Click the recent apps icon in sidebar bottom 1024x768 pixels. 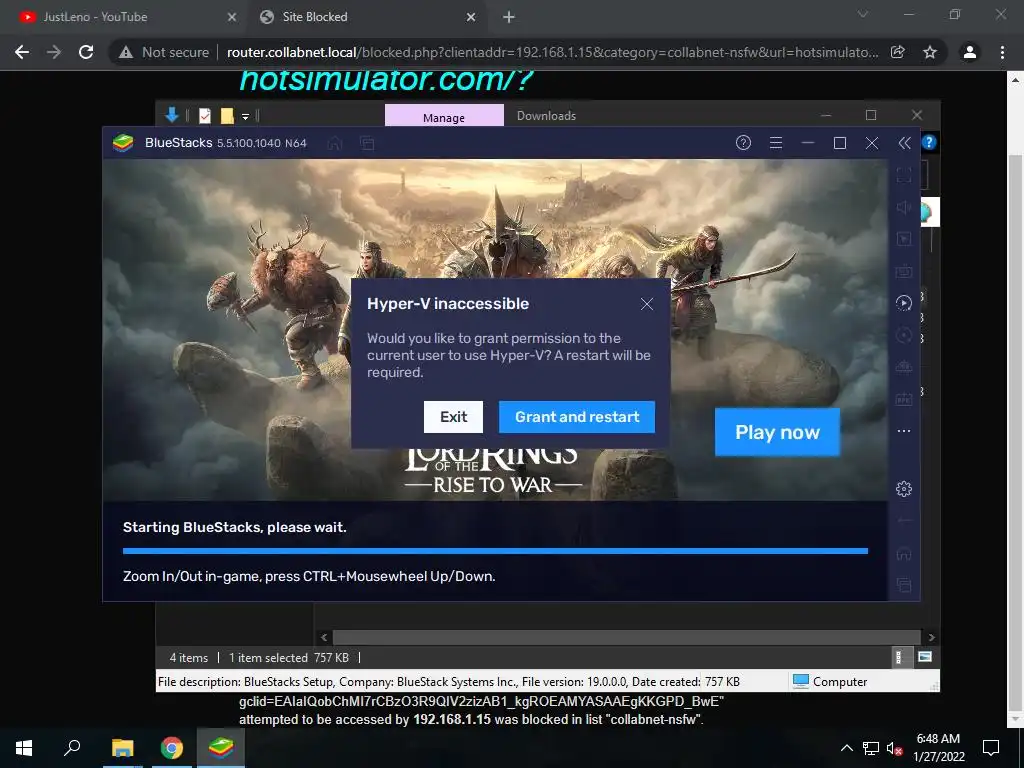click(x=904, y=584)
